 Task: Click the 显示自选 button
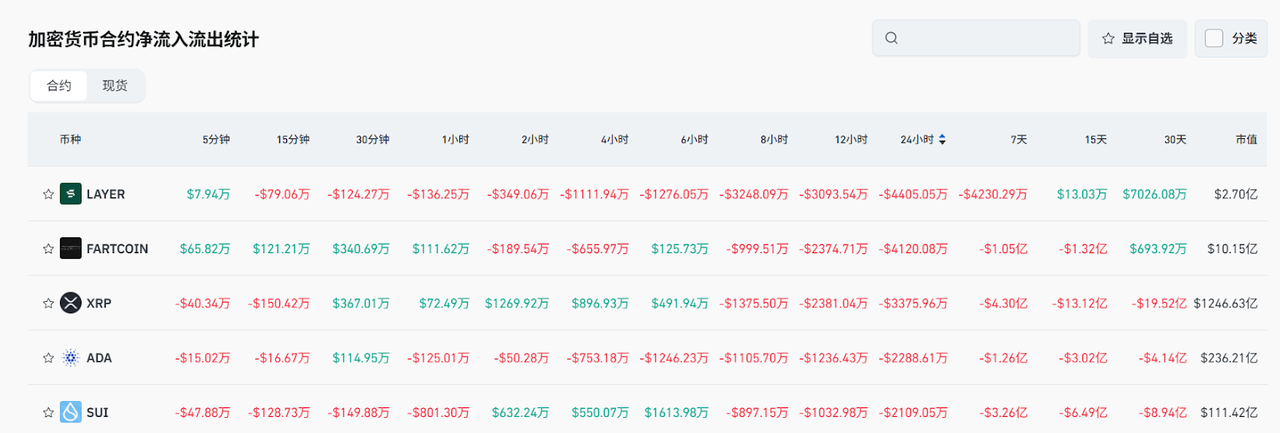pos(1137,38)
